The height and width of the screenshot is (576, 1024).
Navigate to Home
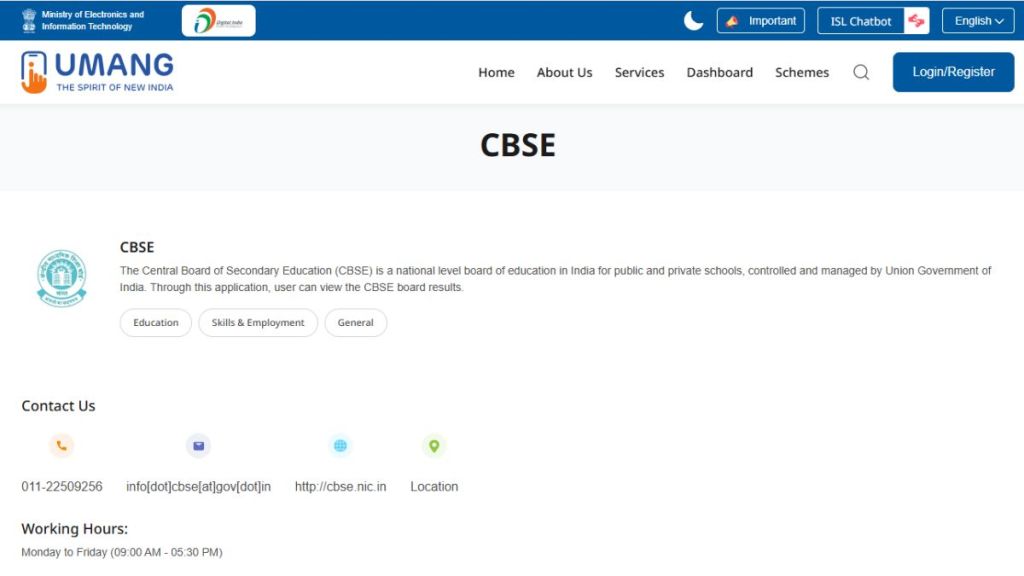(x=496, y=72)
